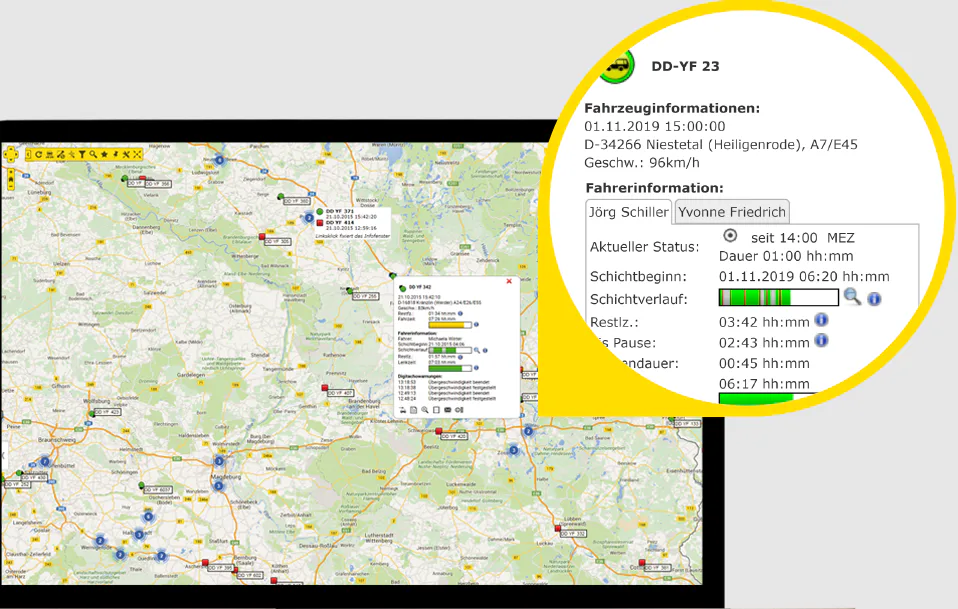
Task: Click the Schichtverlauf green progress bar in circle
Action: [778, 297]
